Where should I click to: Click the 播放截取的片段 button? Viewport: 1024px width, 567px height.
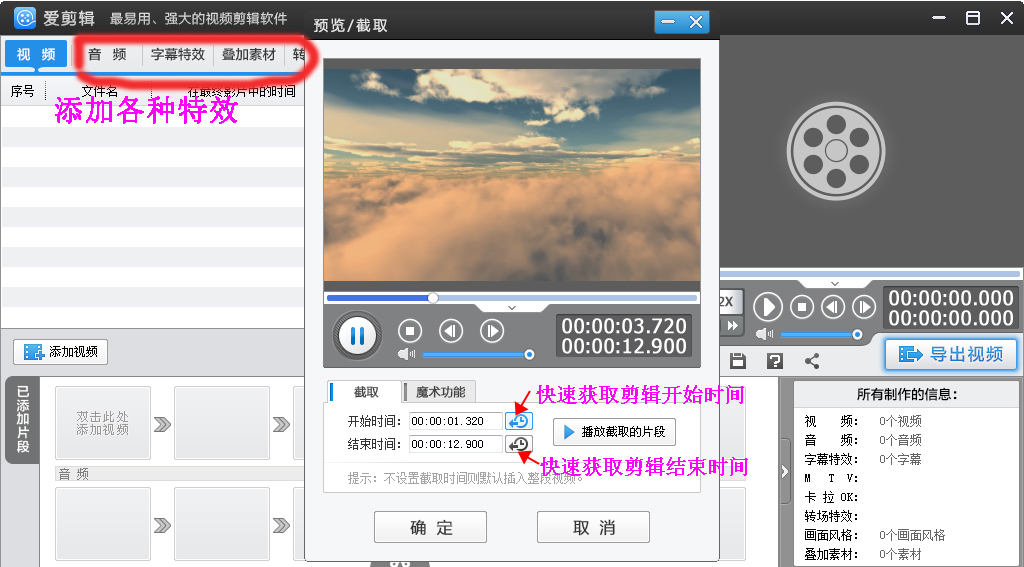(x=614, y=432)
